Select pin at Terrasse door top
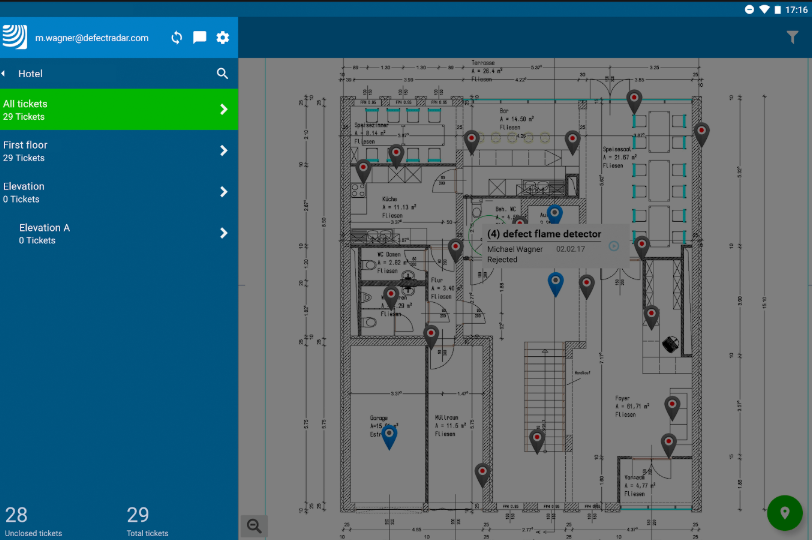This screenshot has width=812, height=540. coord(634,101)
